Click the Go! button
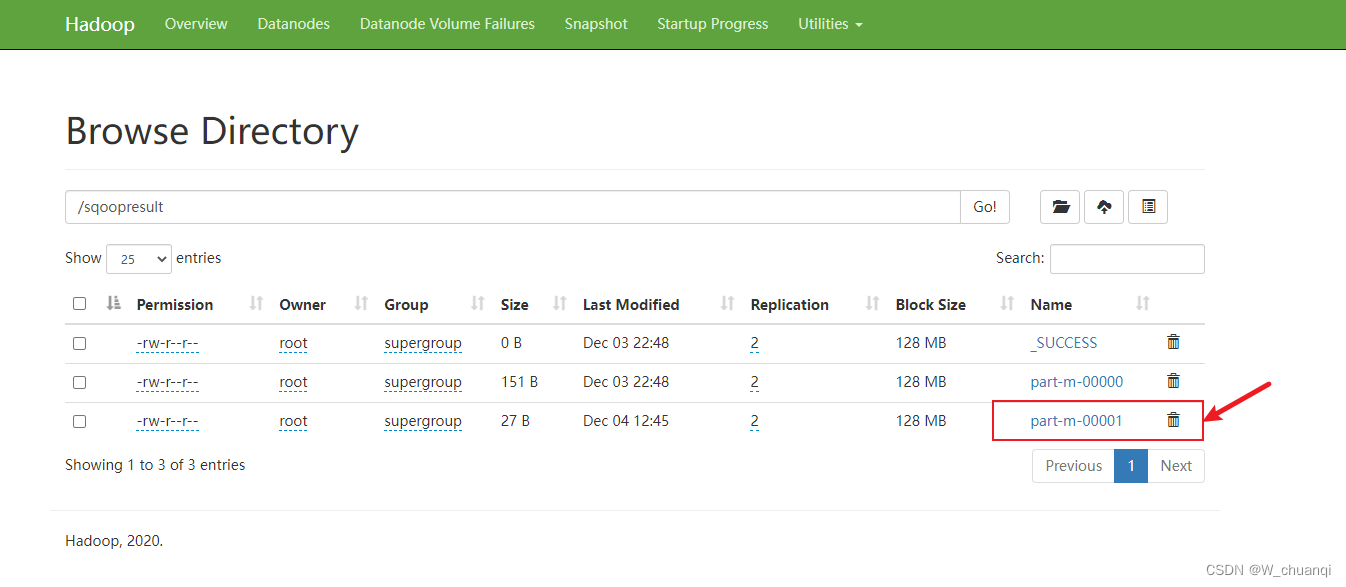This screenshot has height=587, width=1346. pos(985,207)
